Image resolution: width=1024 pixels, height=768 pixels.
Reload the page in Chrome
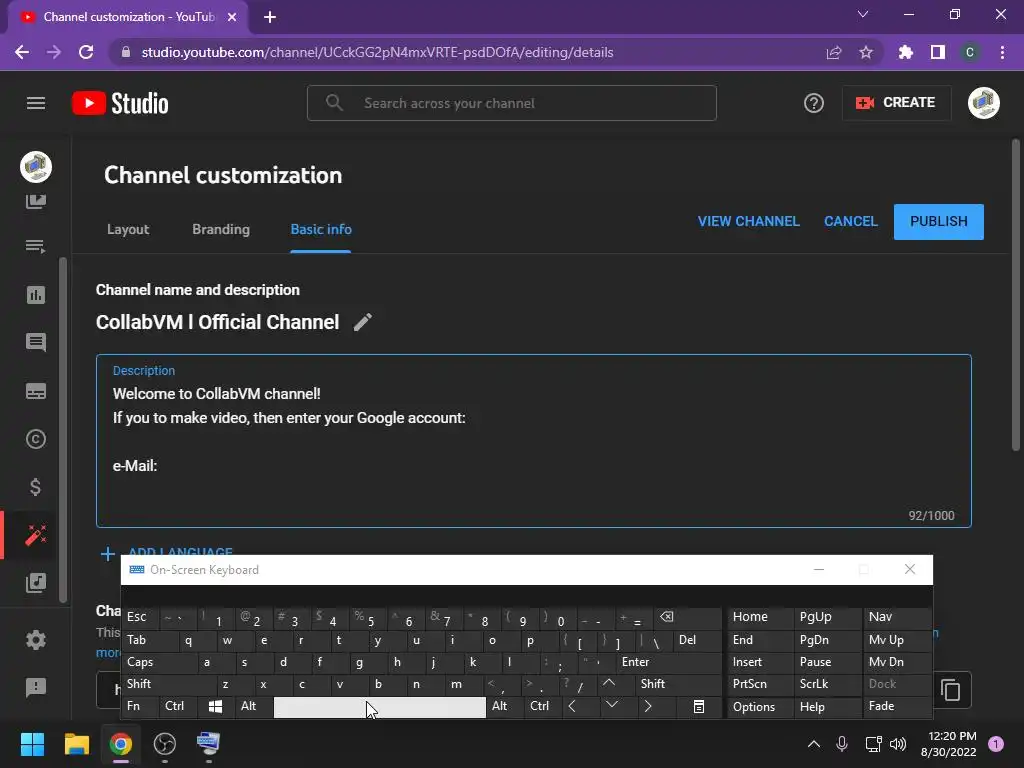tap(86, 52)
